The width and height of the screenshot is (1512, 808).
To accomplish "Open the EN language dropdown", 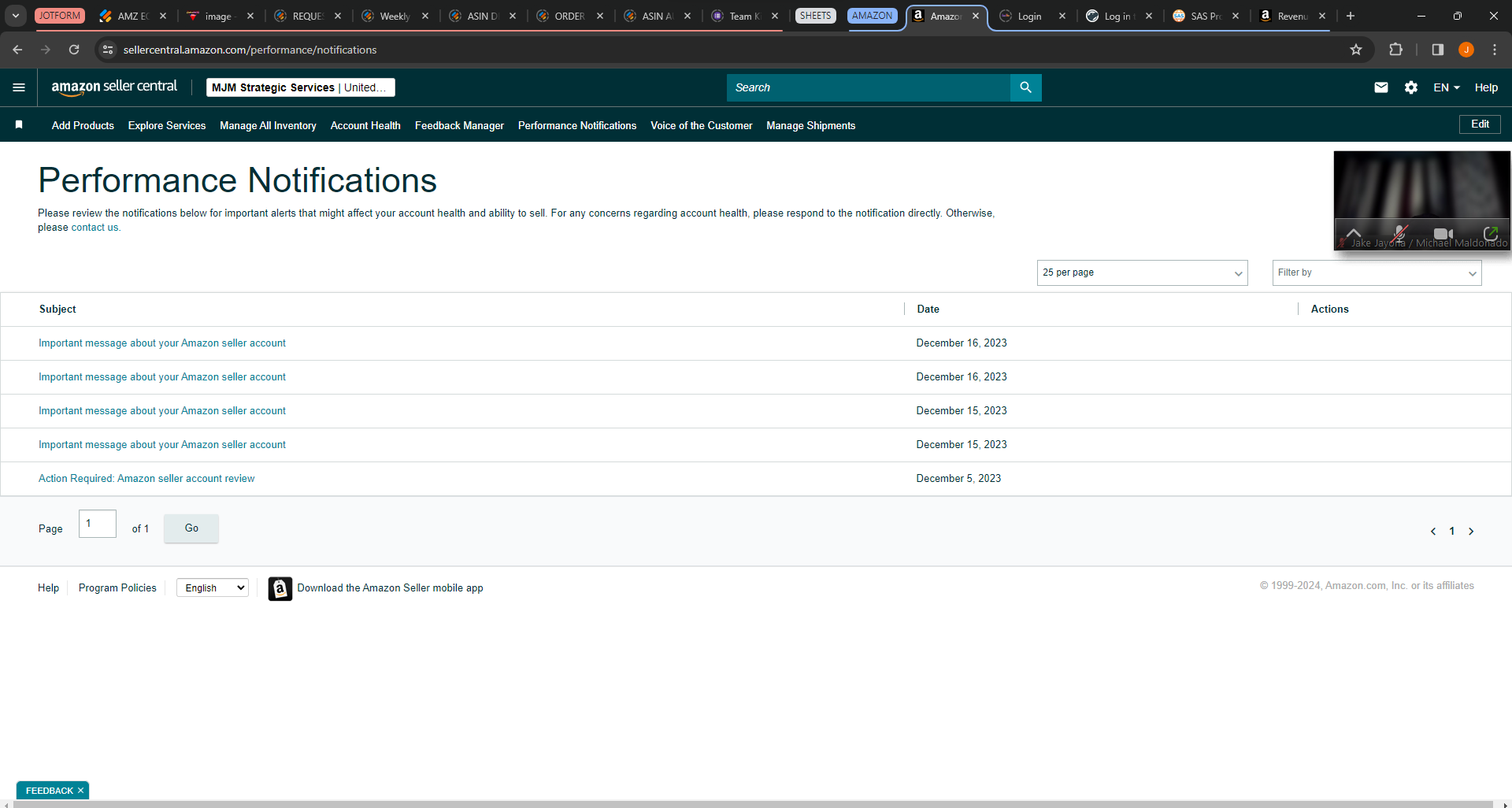I will coord(1447,87).
